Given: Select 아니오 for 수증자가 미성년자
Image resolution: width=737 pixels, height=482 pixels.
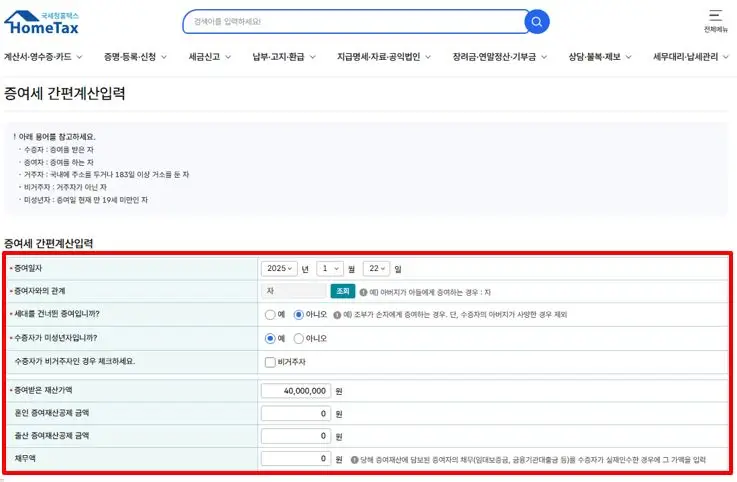Looking at the screenshot, I should (298, 338).
